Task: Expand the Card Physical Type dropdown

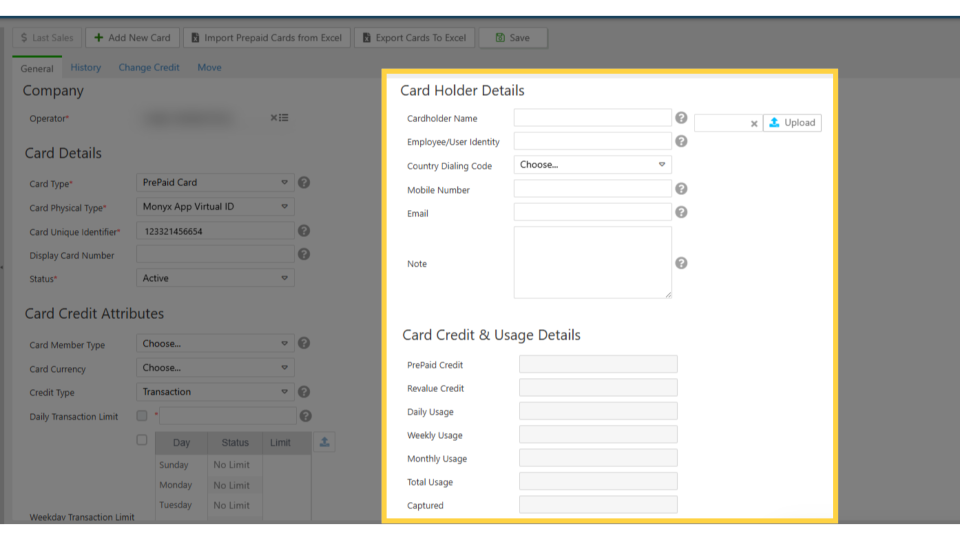Action: click(x=215, y=207)
